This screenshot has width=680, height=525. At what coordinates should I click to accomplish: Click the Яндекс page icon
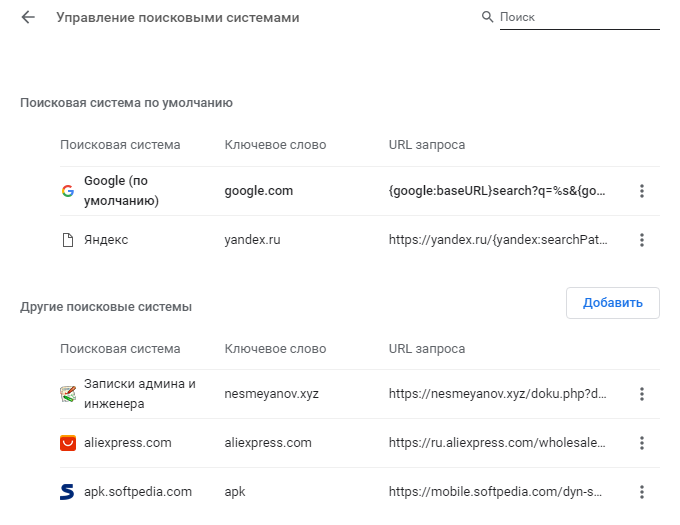coord(68,240)
